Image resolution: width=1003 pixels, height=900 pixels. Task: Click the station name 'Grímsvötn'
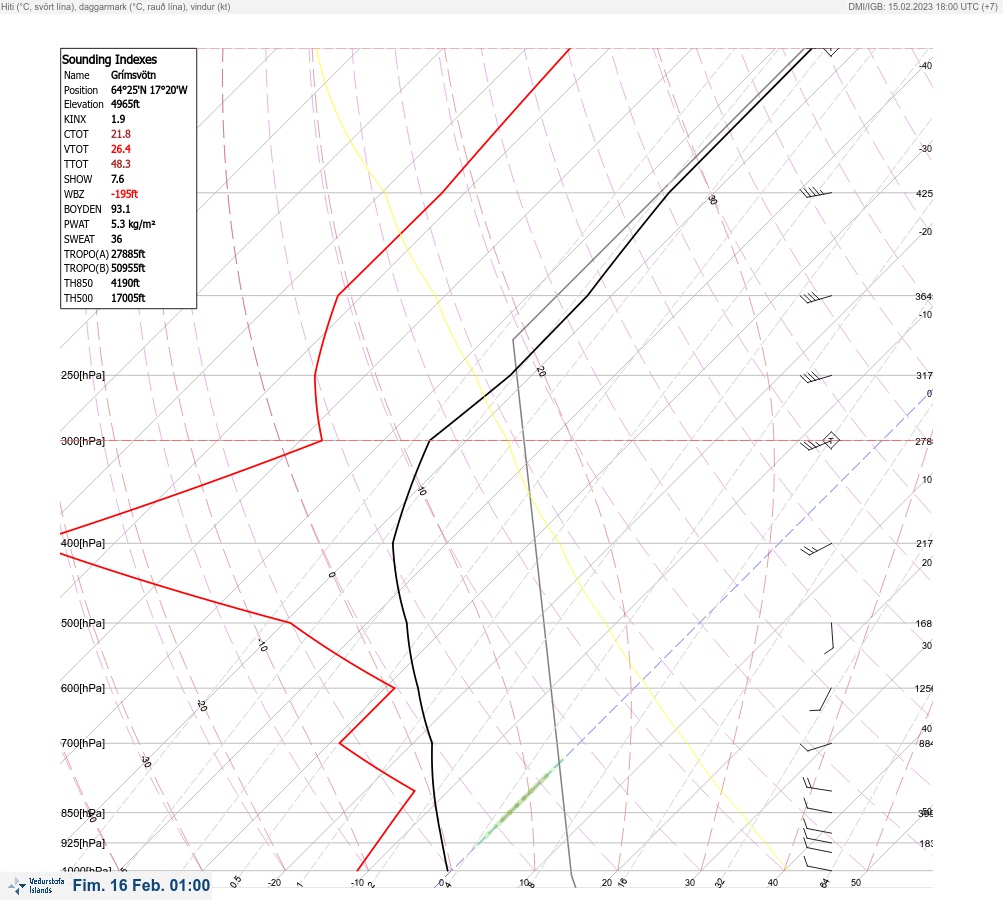133,75
